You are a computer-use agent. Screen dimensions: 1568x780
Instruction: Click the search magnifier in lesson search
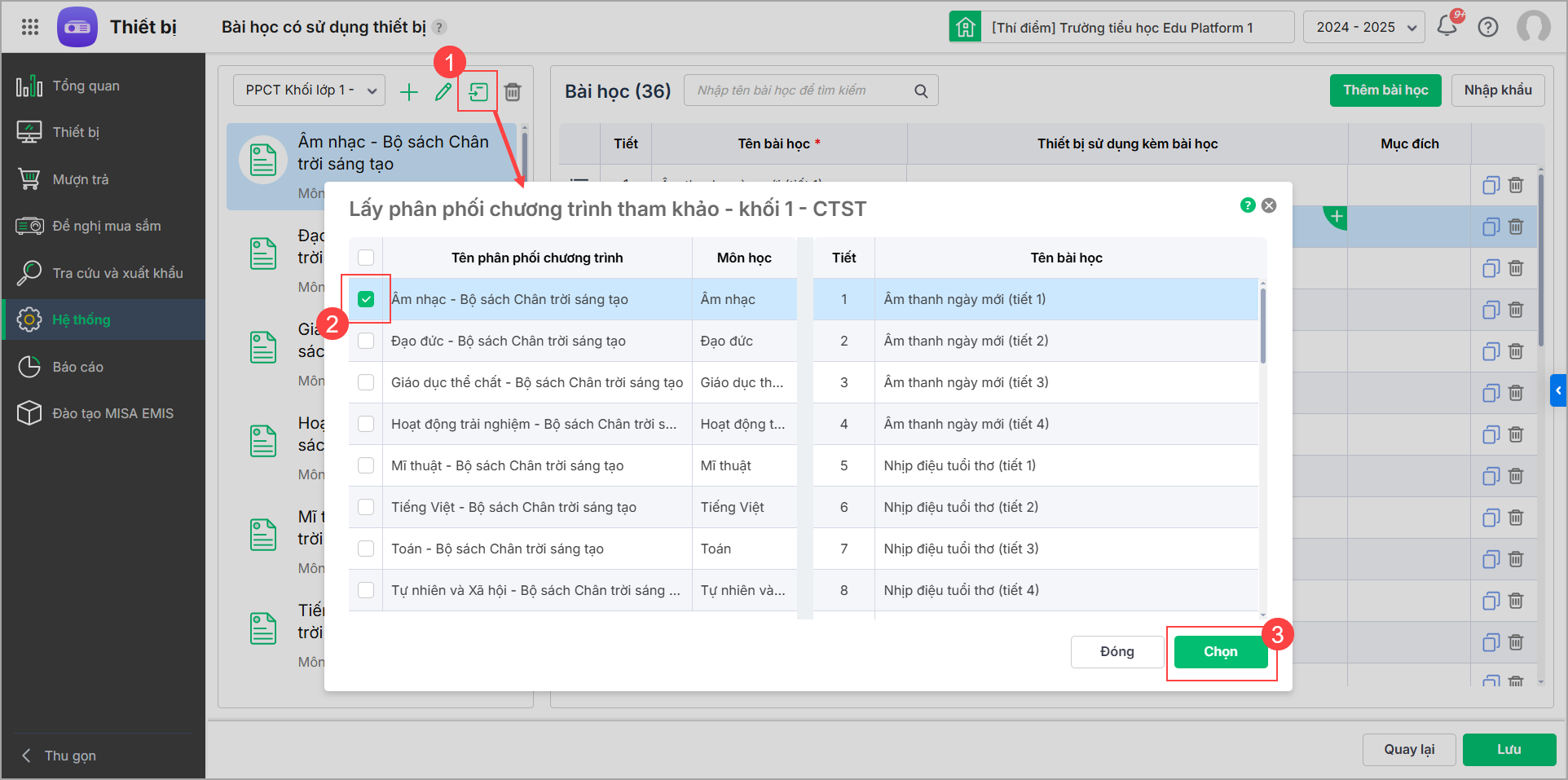[x=921, y=90]
